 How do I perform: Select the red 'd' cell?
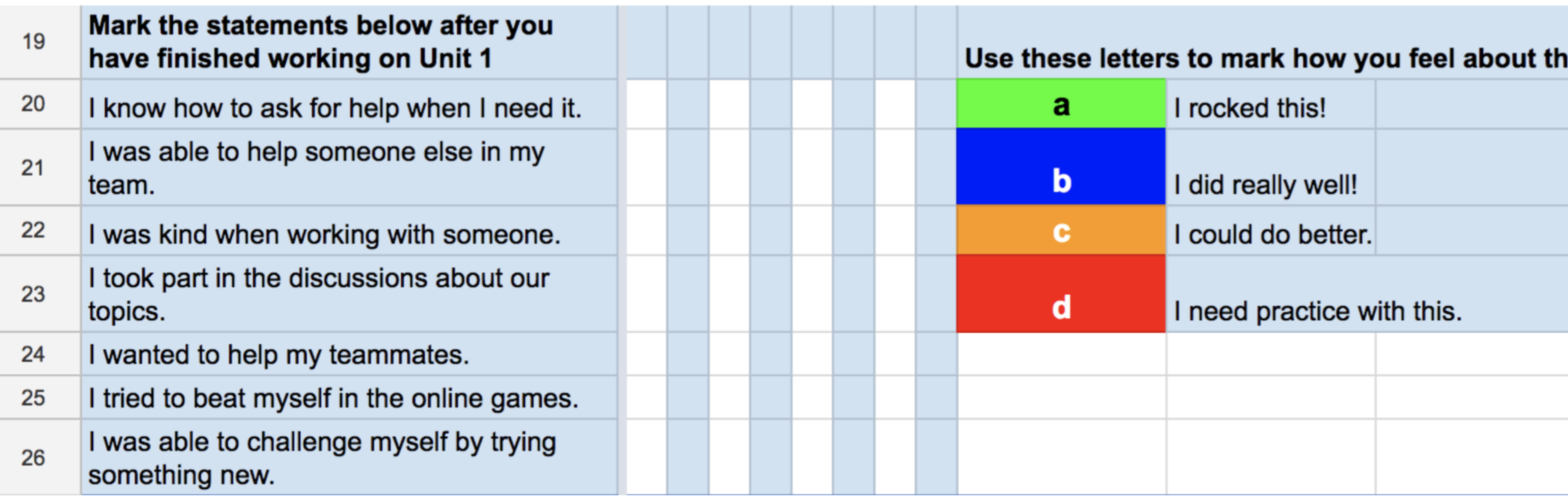click(1061, 294)
